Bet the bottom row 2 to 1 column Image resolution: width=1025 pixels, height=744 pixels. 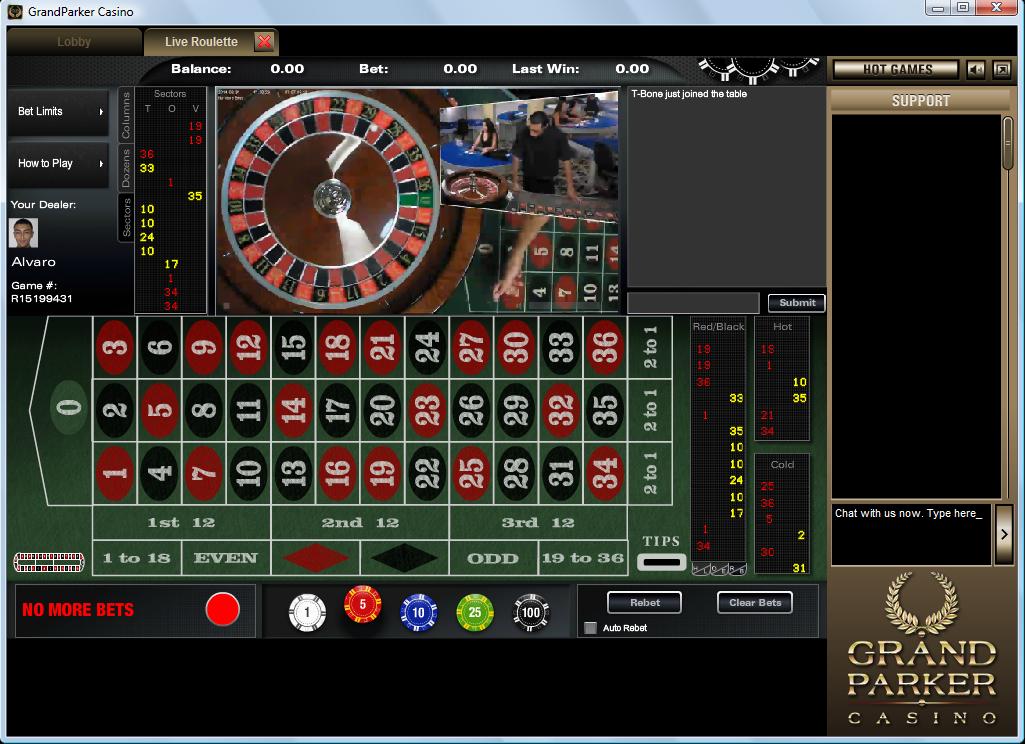coord(650,473)
